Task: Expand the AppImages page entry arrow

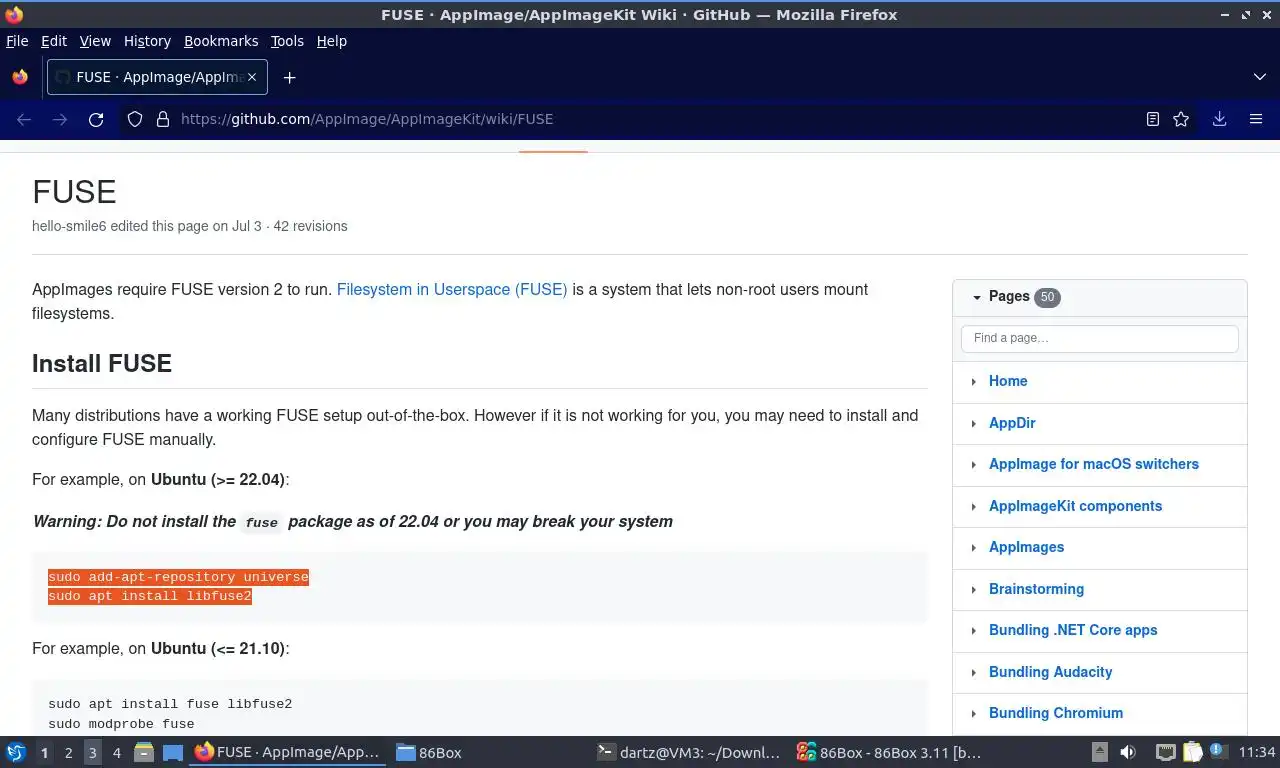Action: [974, 548]
